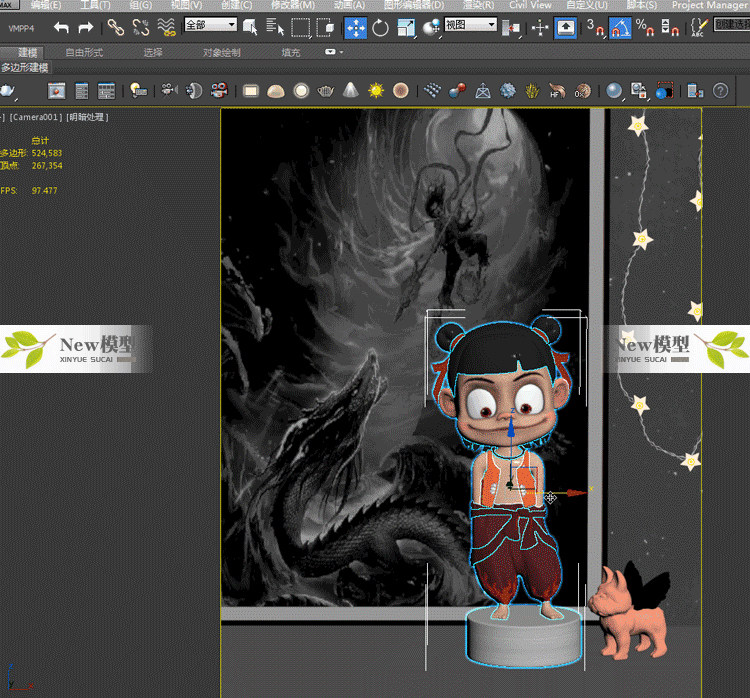Click the help question mark icon
Viewport: 750px width, 698px height.
click(x=720, y=91)
